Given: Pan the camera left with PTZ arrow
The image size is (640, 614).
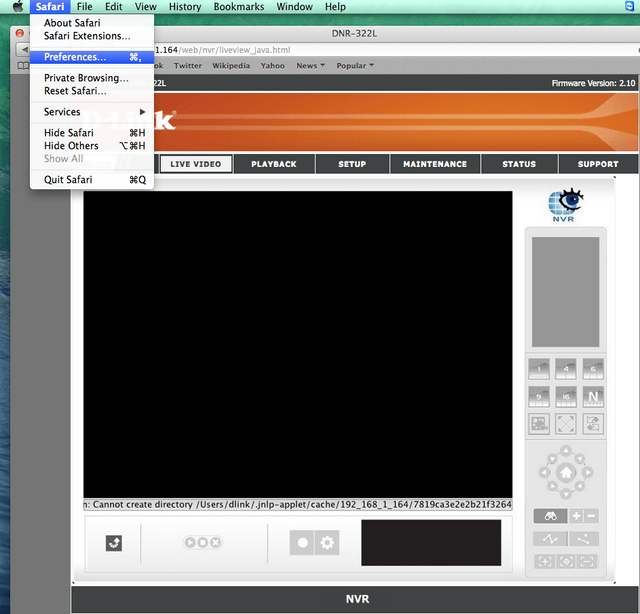Looking at the screenshot, I should tap(544, 473).
